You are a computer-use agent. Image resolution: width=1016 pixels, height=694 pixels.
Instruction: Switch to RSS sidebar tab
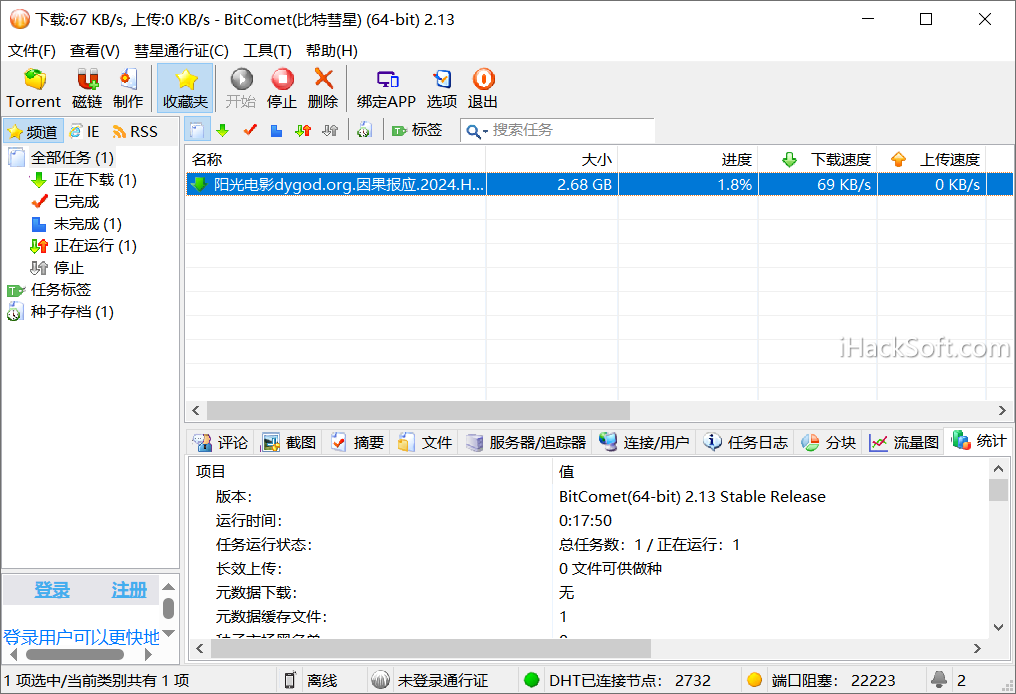[135, 132]
